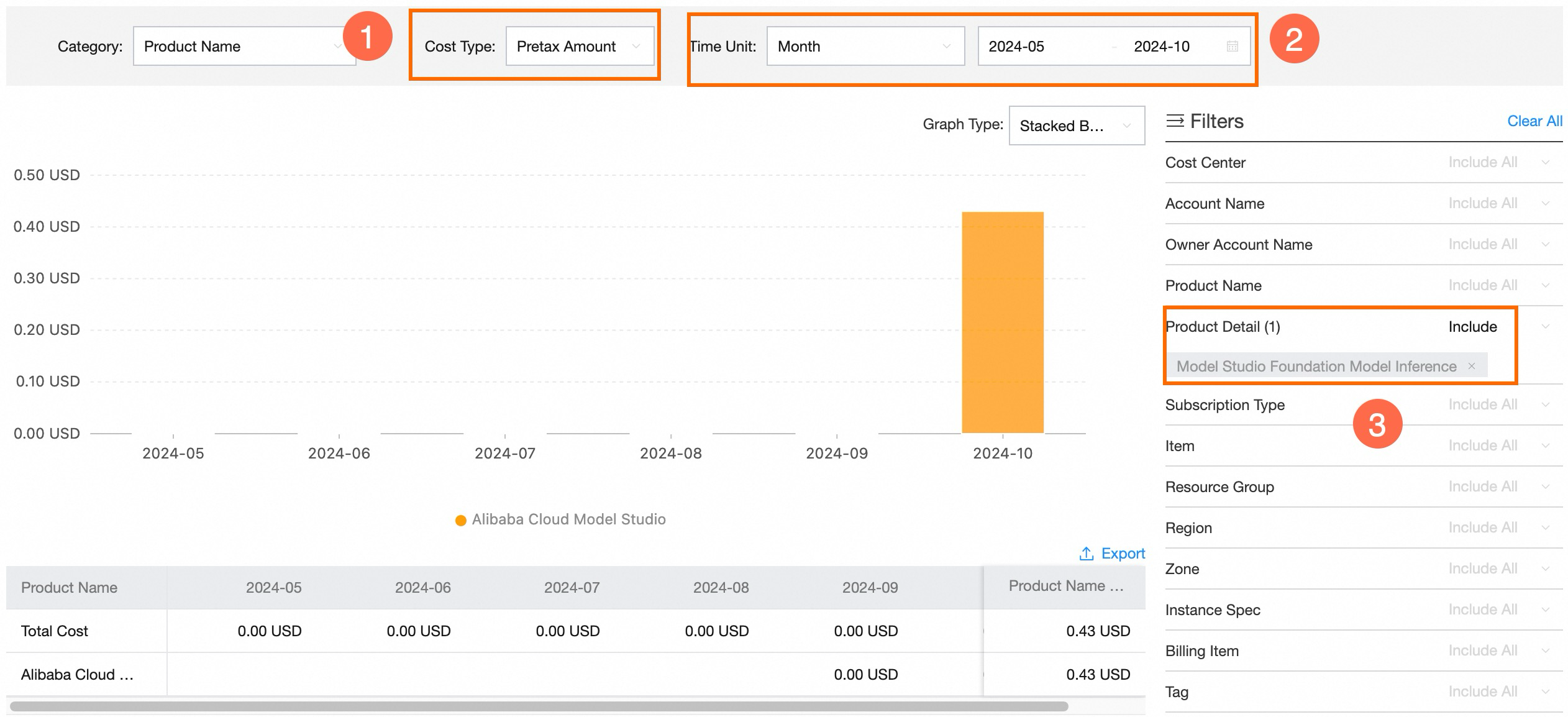Click the 2024-07 table column header
1568x717 pixels.
(572, 587)
